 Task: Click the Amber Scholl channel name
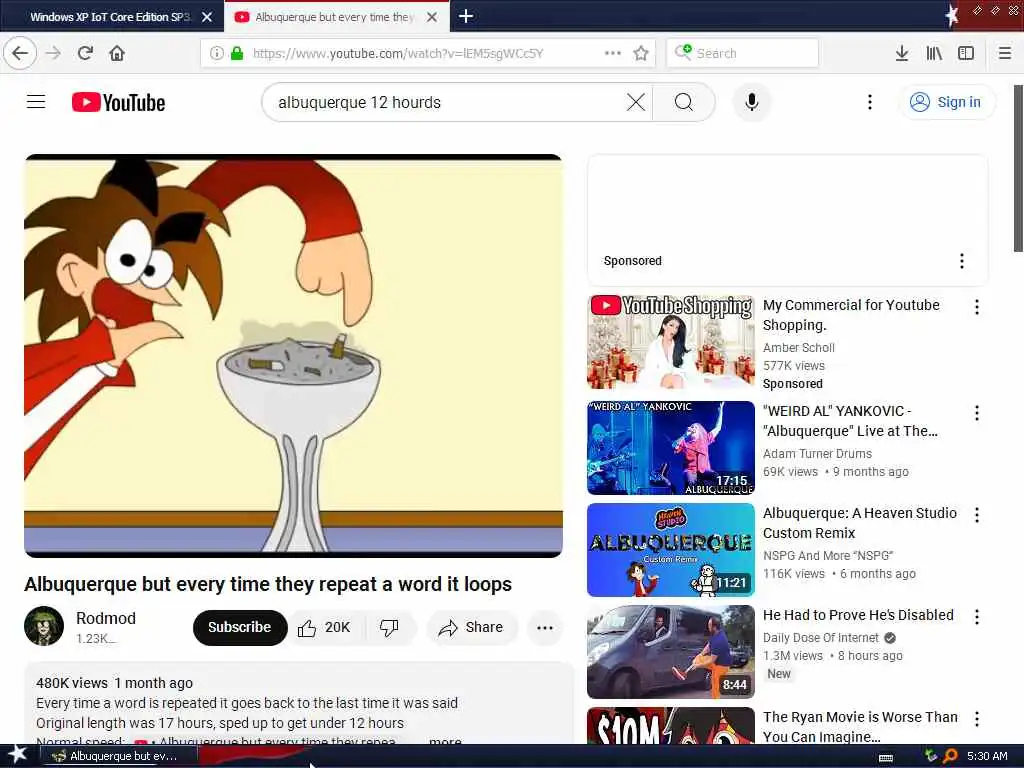798,348
